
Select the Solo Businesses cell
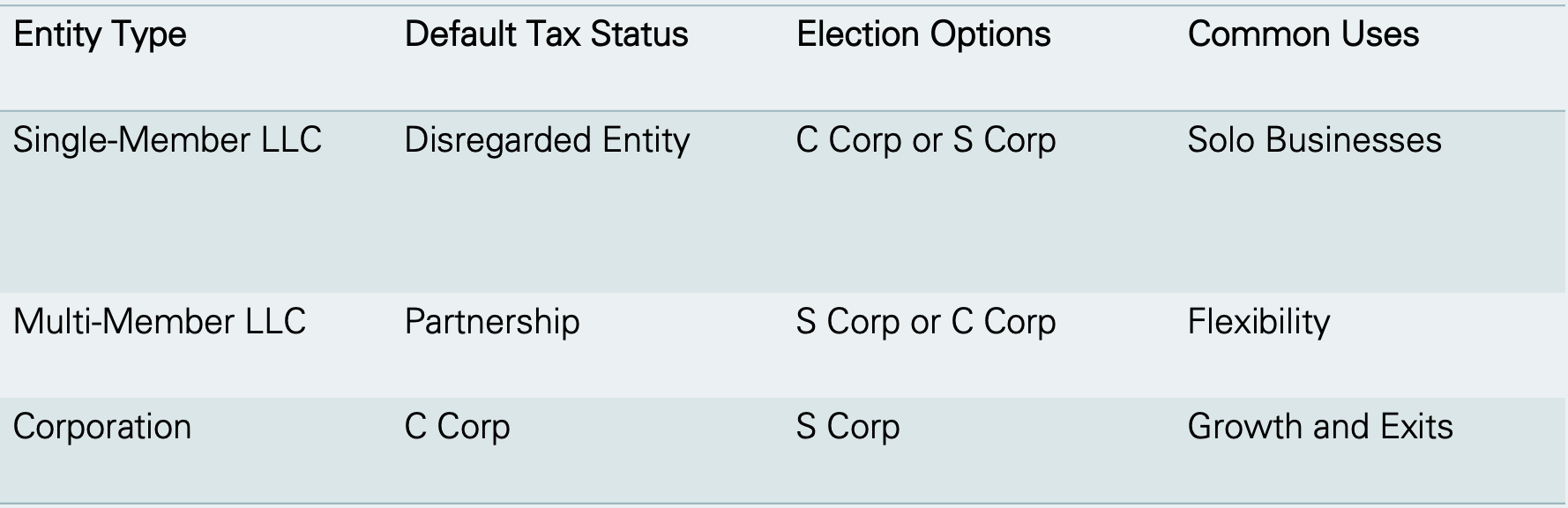point(1315,140)
